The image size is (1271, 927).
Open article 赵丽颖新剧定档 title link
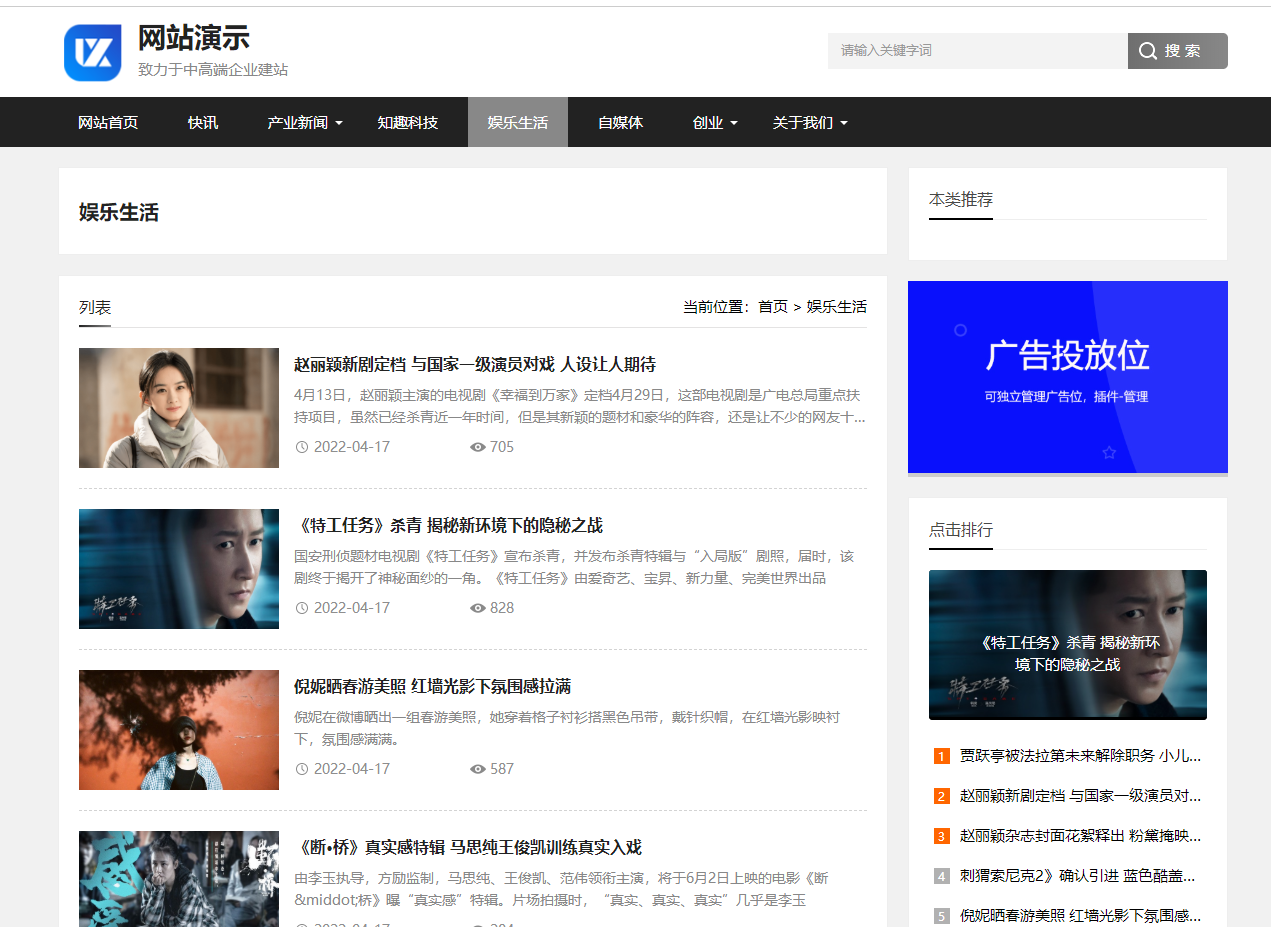click(x=475, y=364)
